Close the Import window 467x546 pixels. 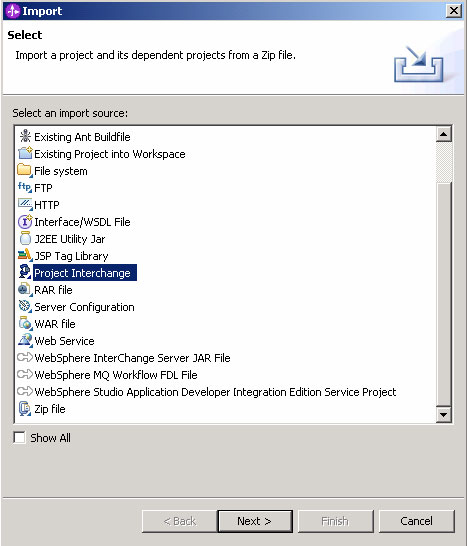[x=454, y=11]
